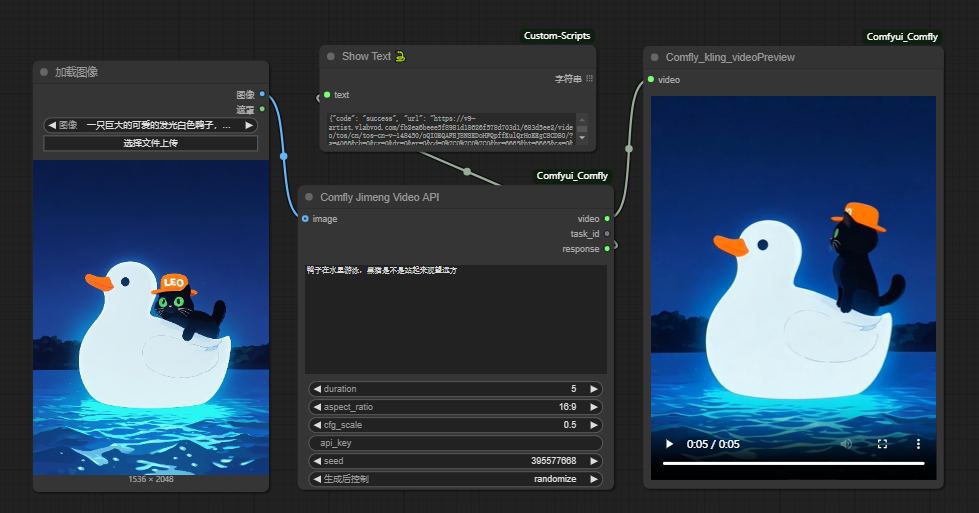Decrease seed value with left arrow

point(317,461)
